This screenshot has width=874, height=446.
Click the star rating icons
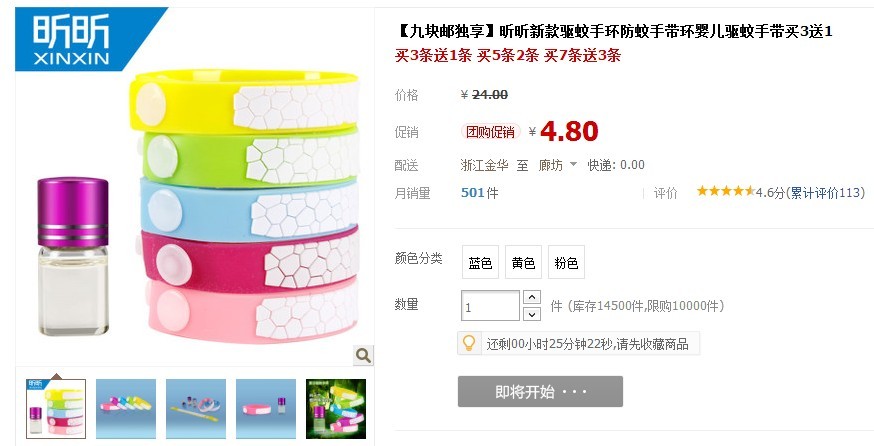pos(725,191)
